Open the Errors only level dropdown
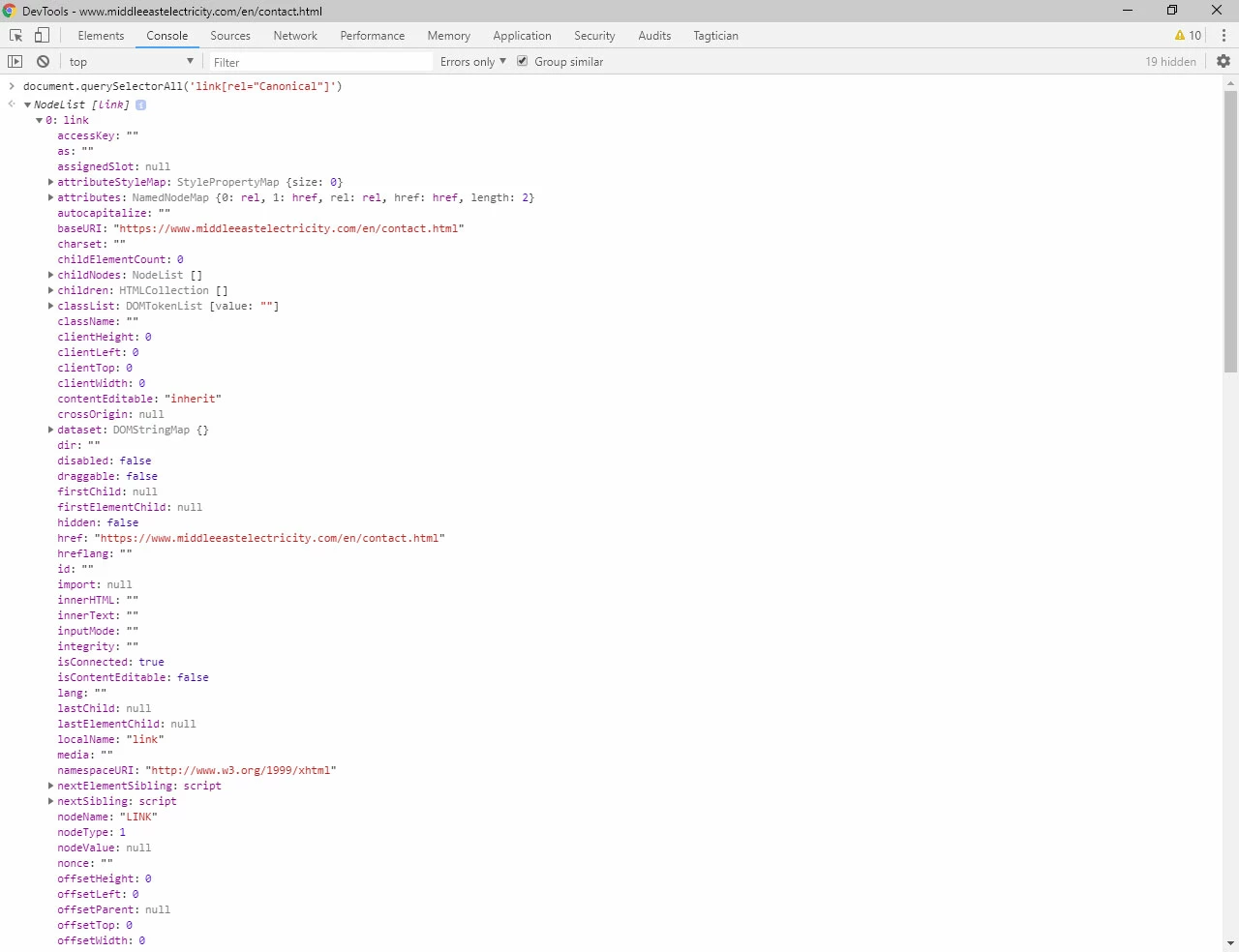Screen dimensions: 1239x952 point(473,62)
